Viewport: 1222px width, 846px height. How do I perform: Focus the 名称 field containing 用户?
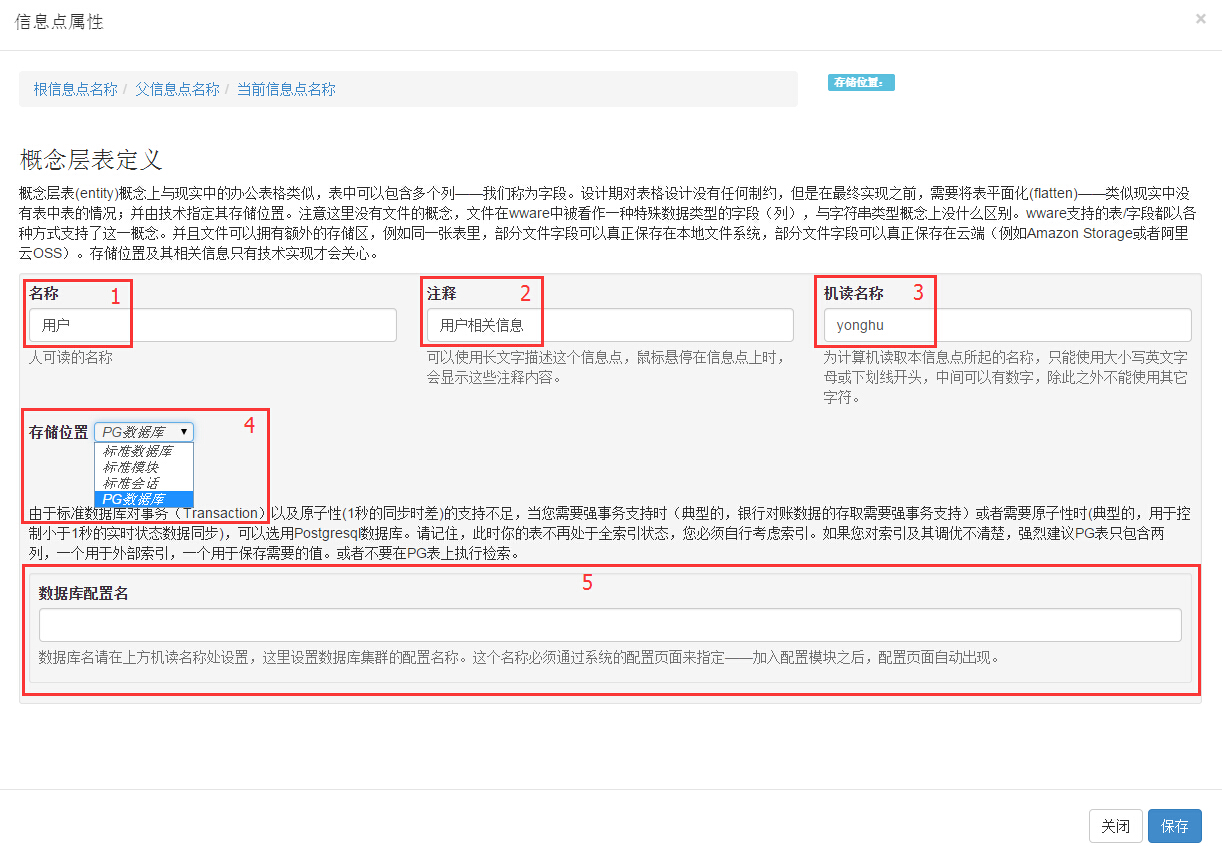[x=212, y=325]
